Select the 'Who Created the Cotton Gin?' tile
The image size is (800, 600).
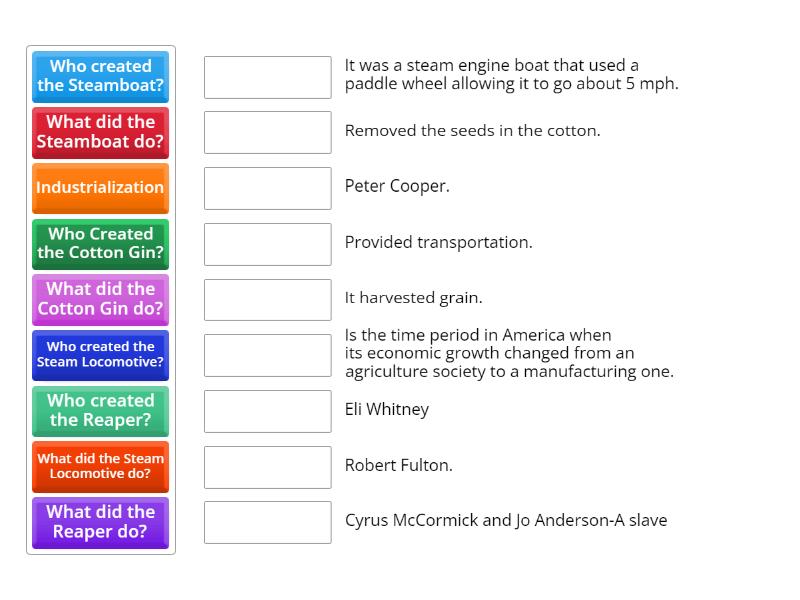coord(100,243)
